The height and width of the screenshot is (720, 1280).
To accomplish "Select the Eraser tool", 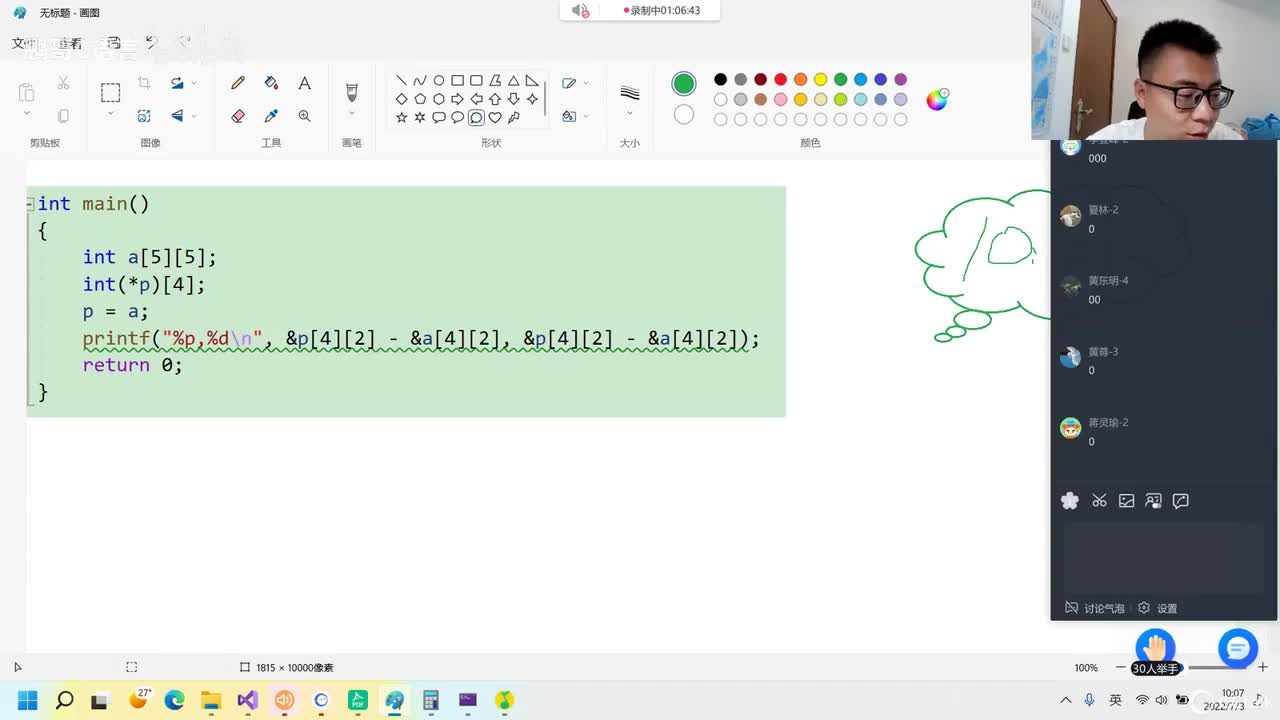I will [238, 116].
